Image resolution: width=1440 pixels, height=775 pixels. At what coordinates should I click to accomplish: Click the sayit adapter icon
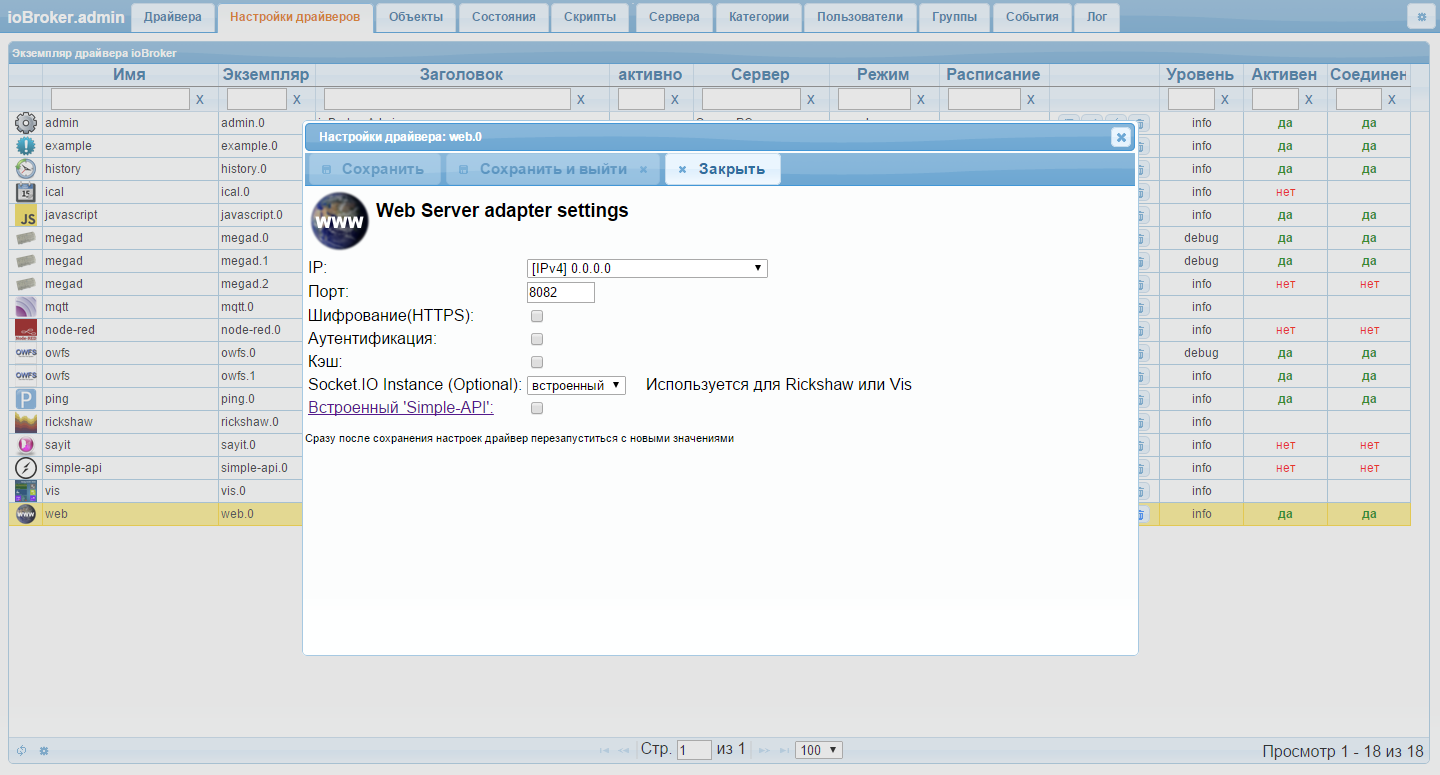point(26,445)
